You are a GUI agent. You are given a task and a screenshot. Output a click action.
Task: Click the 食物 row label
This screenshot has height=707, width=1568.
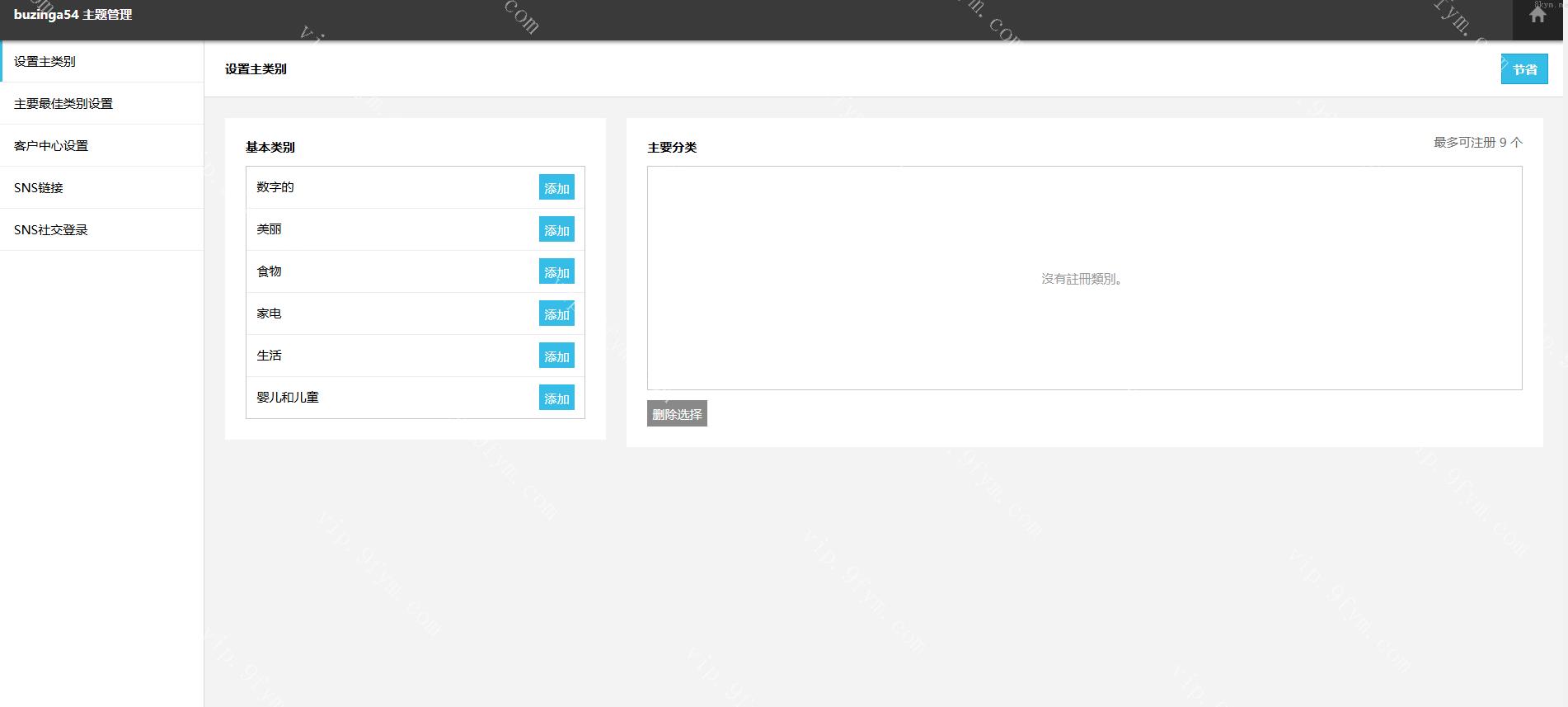tap(269, 271)
